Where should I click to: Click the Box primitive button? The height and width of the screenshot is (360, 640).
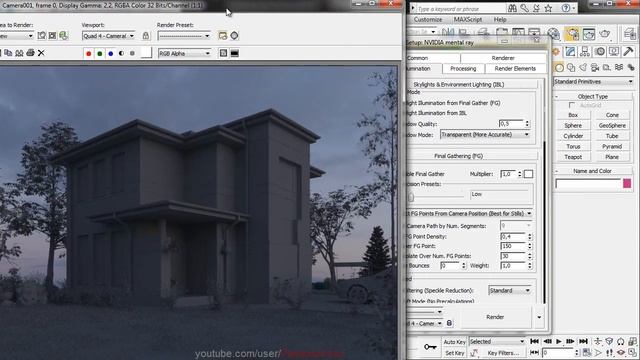pos(573,115)
